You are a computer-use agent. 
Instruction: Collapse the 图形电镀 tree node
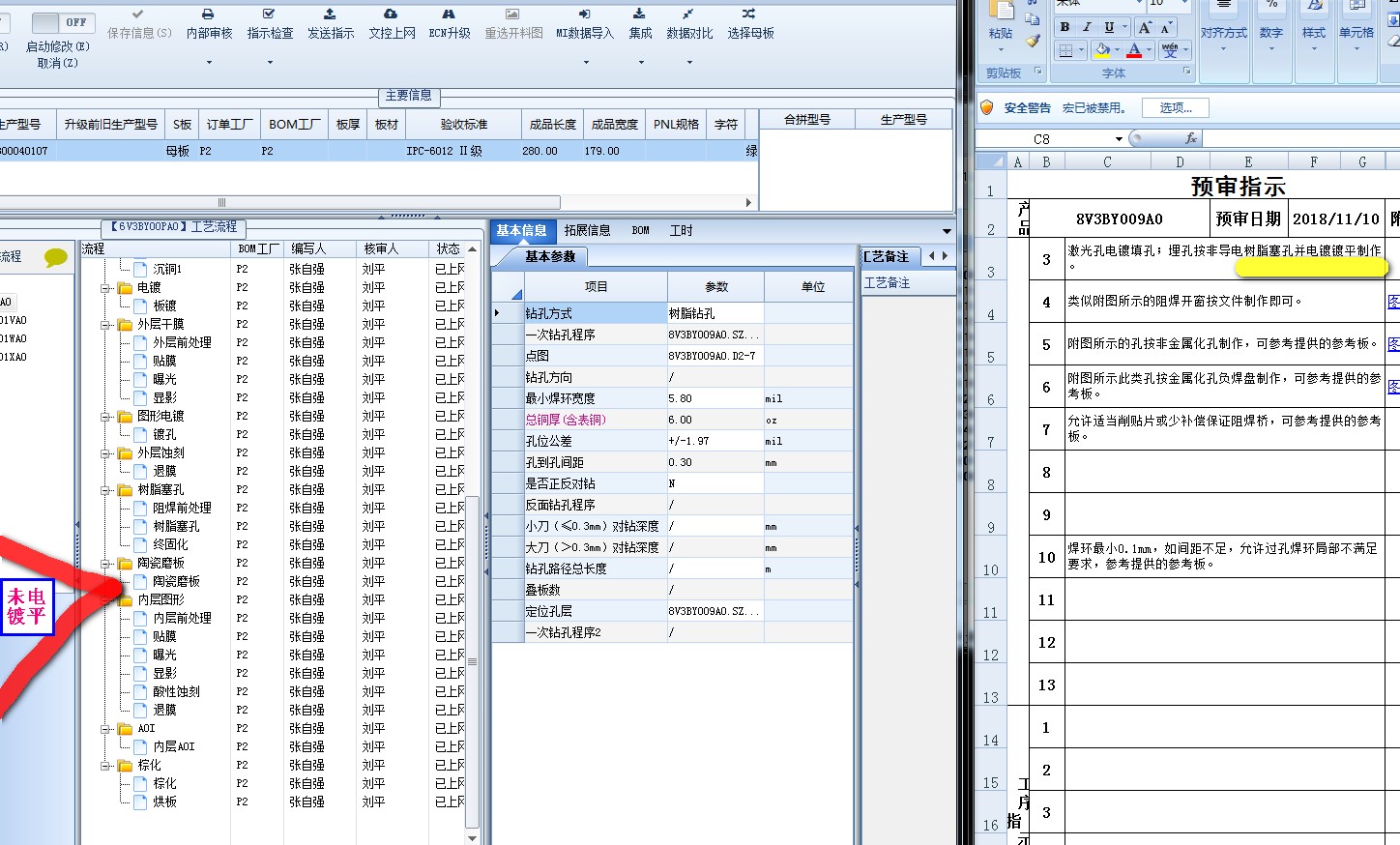(106, 416)
